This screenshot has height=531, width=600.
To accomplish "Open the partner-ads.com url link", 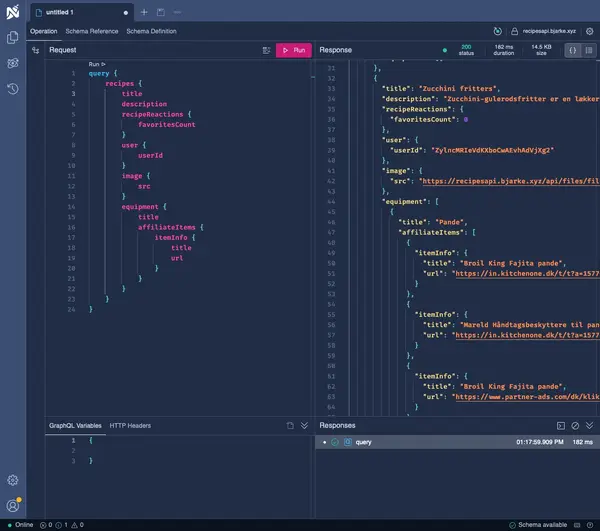I will click(x=527, y=397).
